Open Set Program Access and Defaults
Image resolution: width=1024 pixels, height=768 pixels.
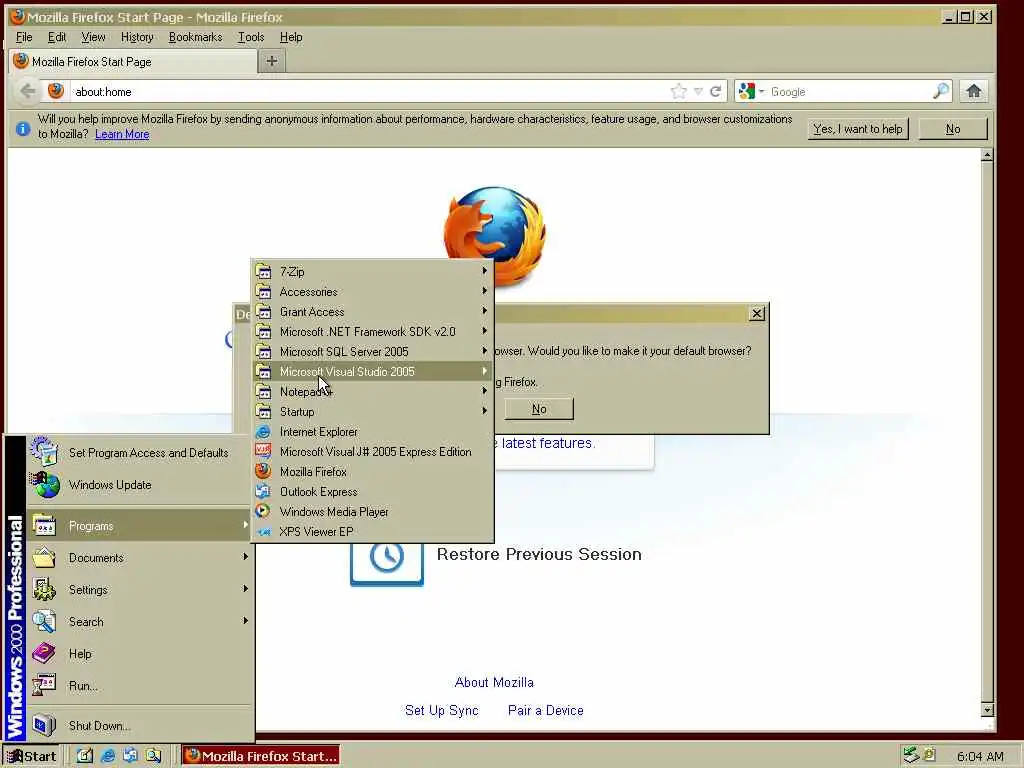pos(139,453)
